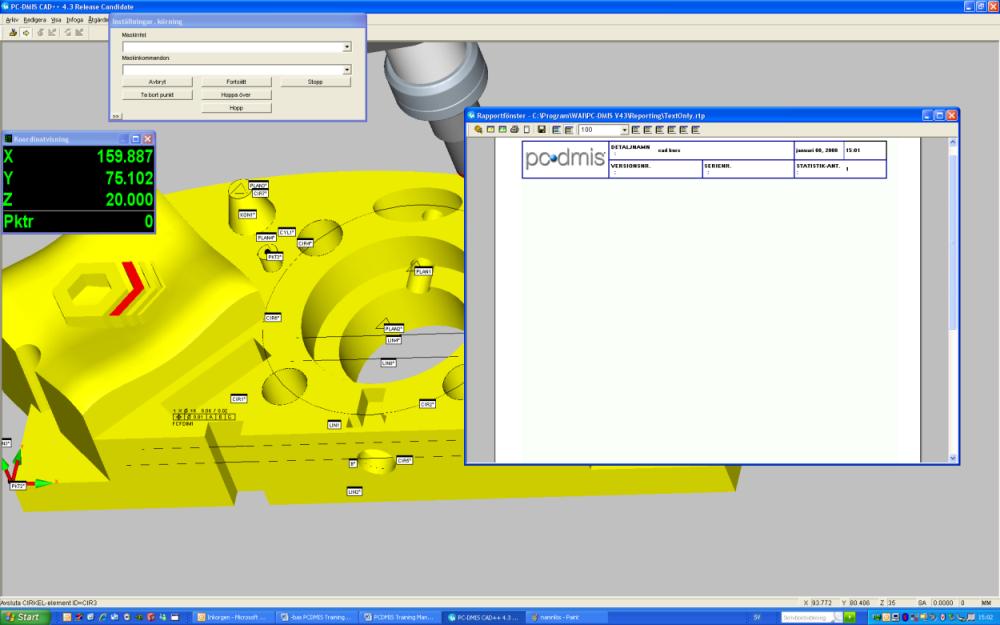Click the Rapportfönster scrollbar down arrow
This screenshot has width=1000, height=625.
click(x=953, y=458)
